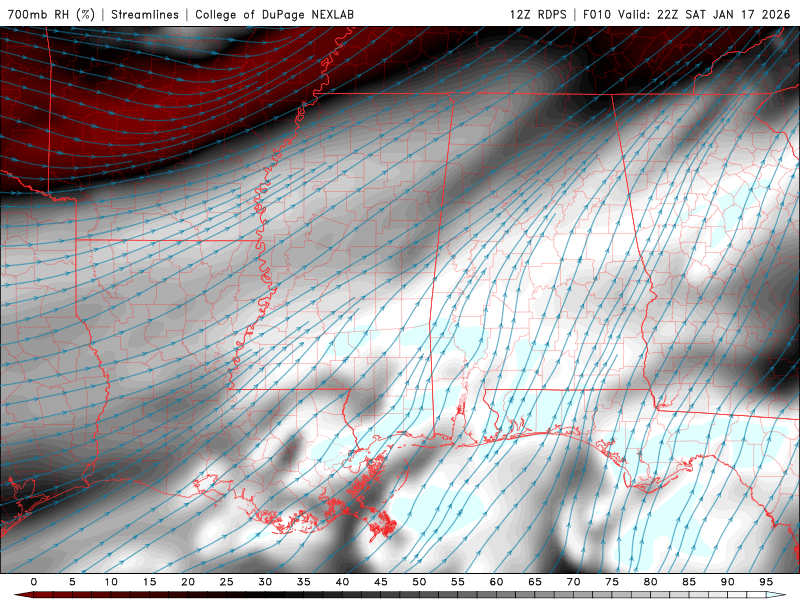This screenshot has width=800, height=600.
Task: Click the "35" value on the color scale
Action: pyautogui.click(x=304, y=582)
